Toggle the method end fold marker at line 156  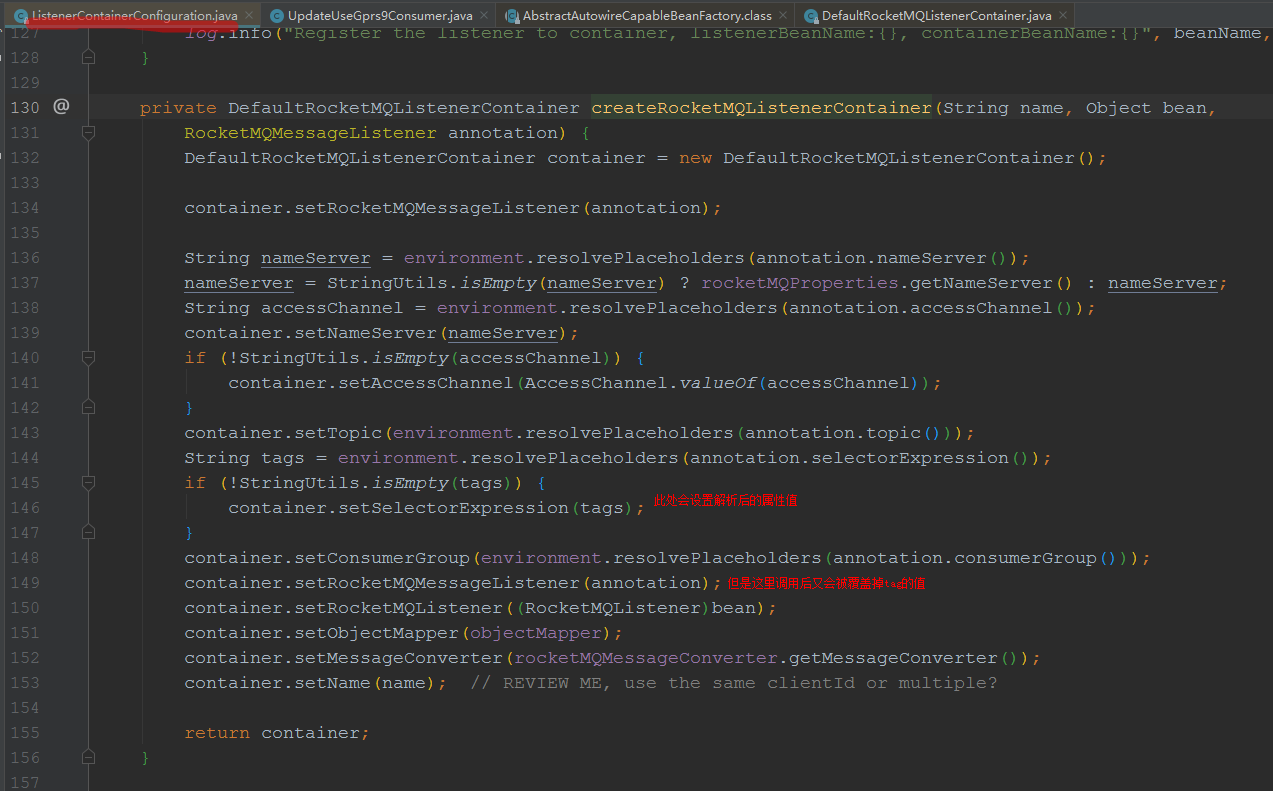tap(88, 757)
